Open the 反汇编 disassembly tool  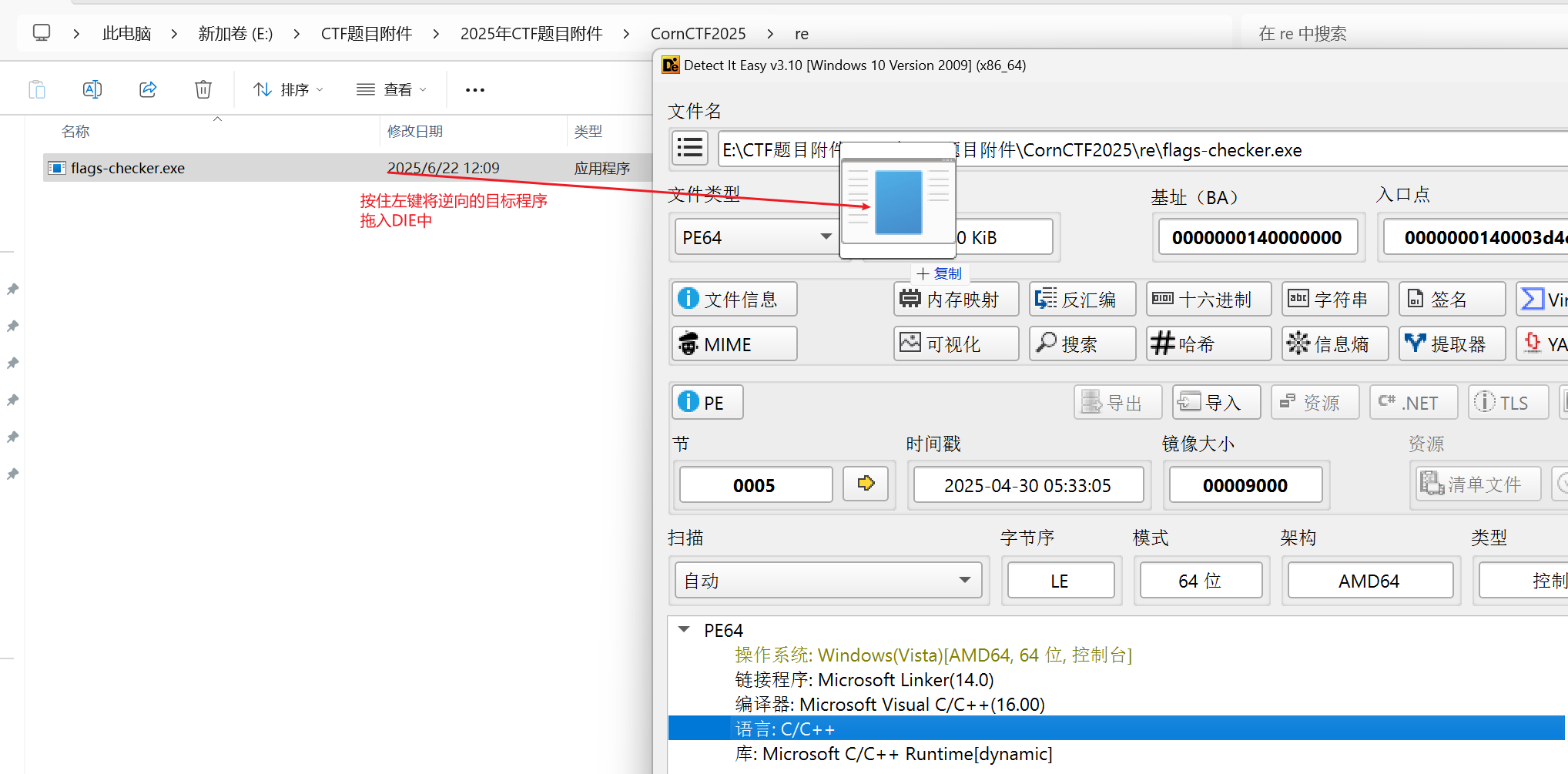(1082, 299)
